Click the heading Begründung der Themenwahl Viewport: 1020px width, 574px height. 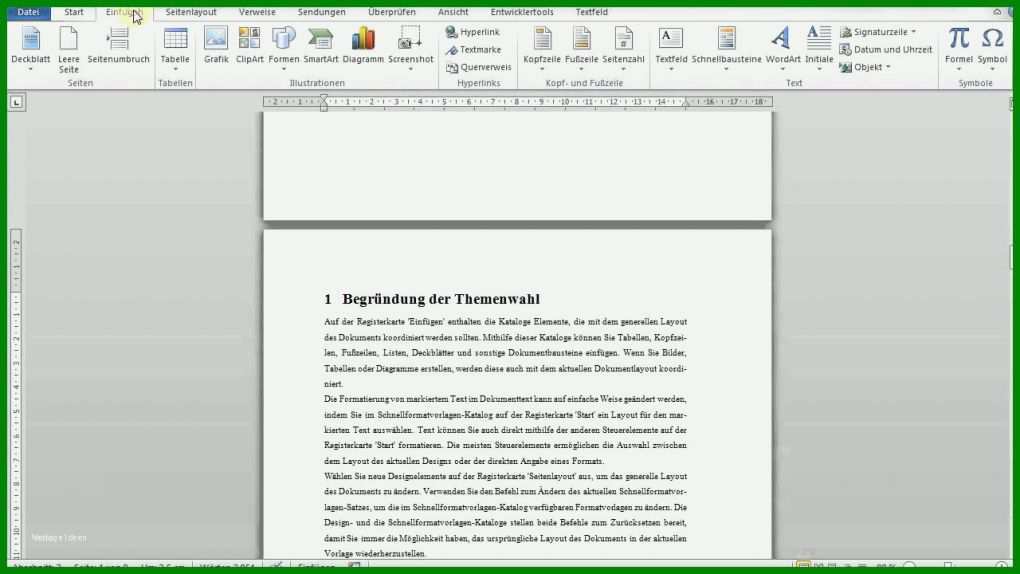coord(441,299)
